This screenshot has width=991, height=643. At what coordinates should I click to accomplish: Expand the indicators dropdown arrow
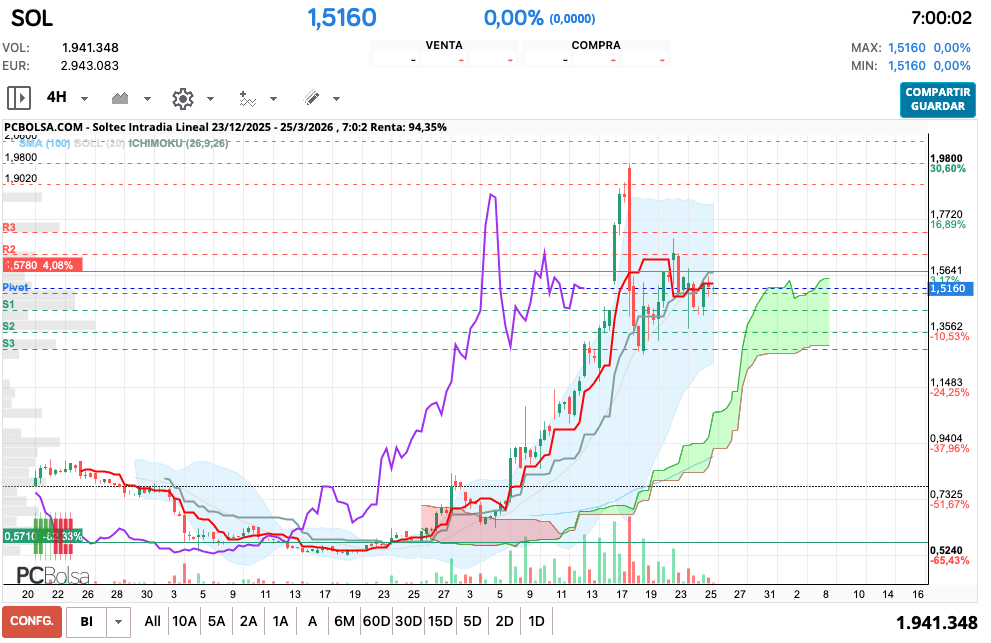coord(274,99)
